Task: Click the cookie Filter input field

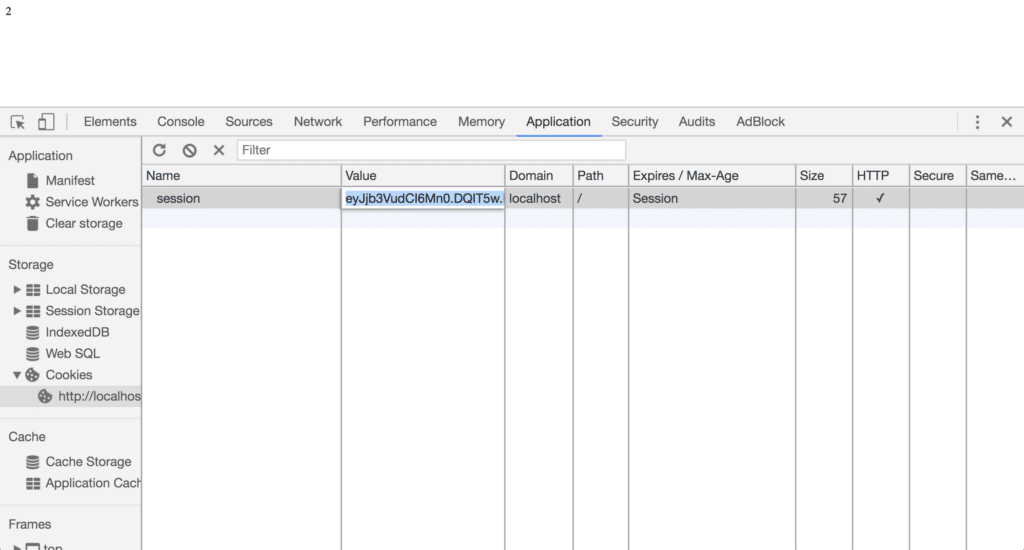Action: [x=431, y=150]
